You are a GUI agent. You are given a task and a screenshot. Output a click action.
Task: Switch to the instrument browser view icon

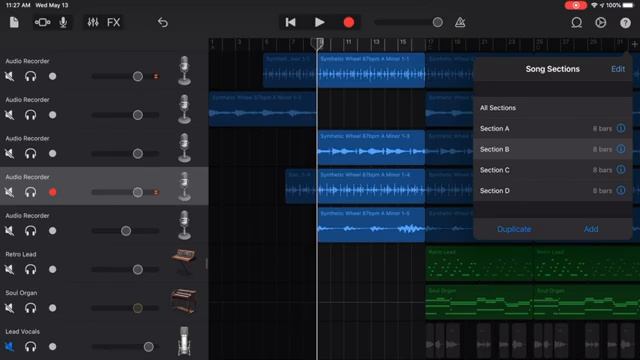click(x=42, y=22)
